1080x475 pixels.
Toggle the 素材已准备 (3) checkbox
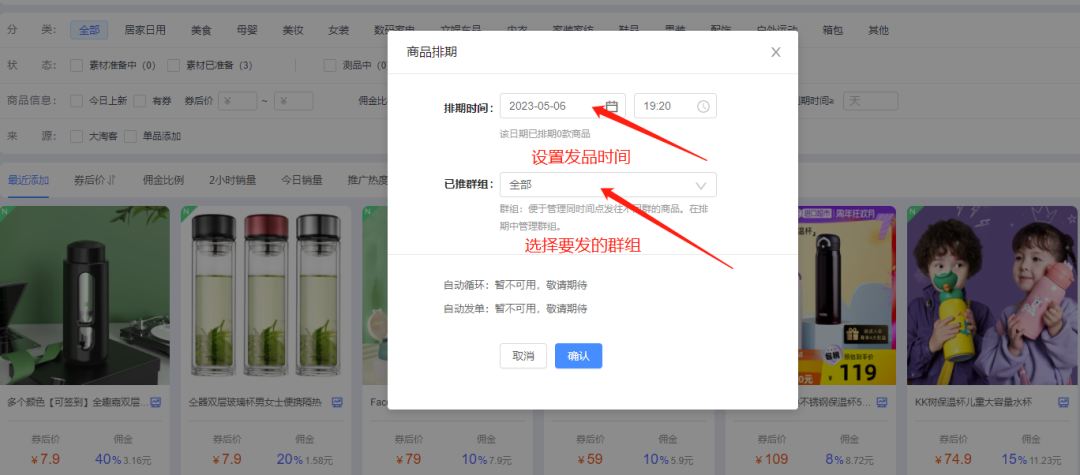tap(174, 65)
